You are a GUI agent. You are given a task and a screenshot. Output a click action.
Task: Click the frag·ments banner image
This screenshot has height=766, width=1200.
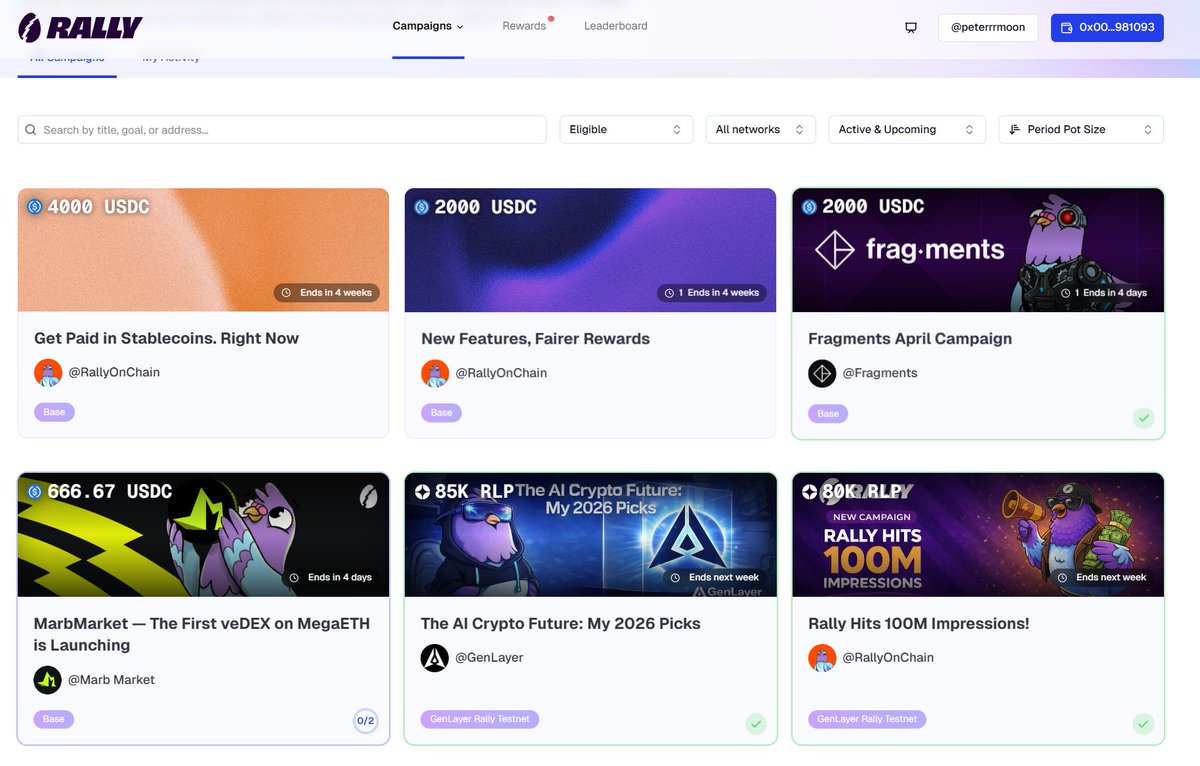(x=978, y=250)
